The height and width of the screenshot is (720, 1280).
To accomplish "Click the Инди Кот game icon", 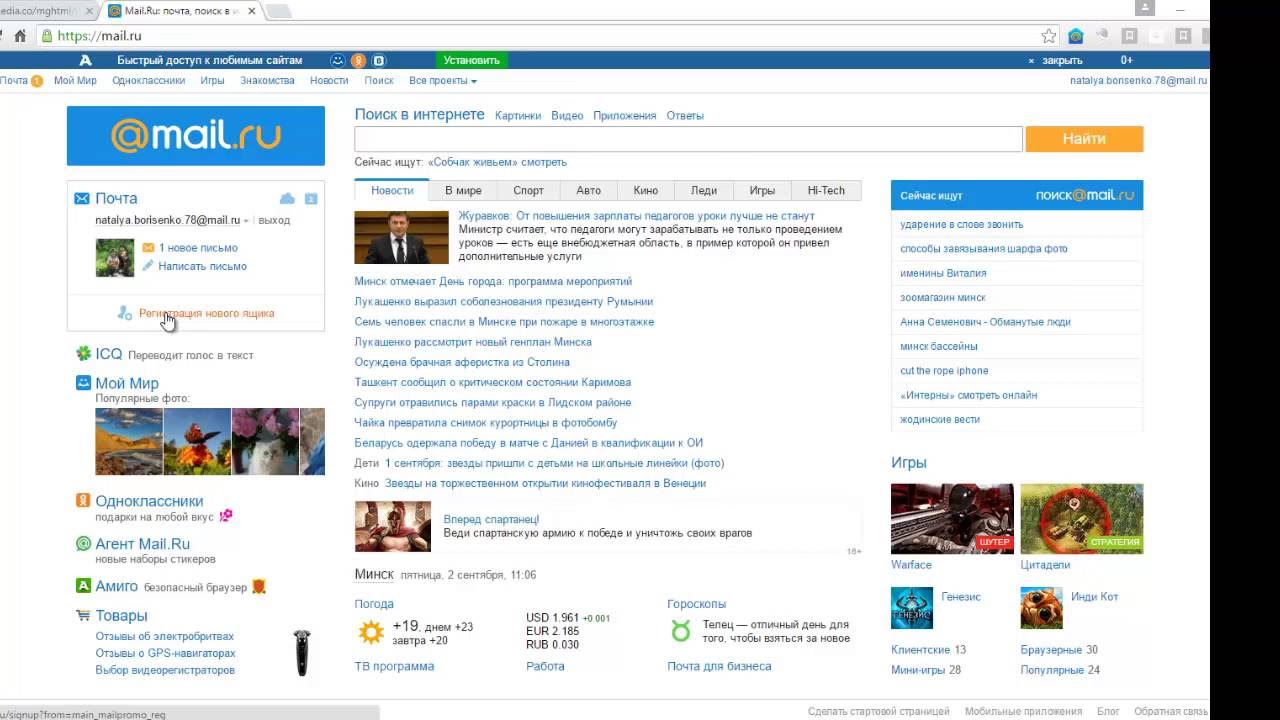I will pyautogui.click(x=1041, y=607).
